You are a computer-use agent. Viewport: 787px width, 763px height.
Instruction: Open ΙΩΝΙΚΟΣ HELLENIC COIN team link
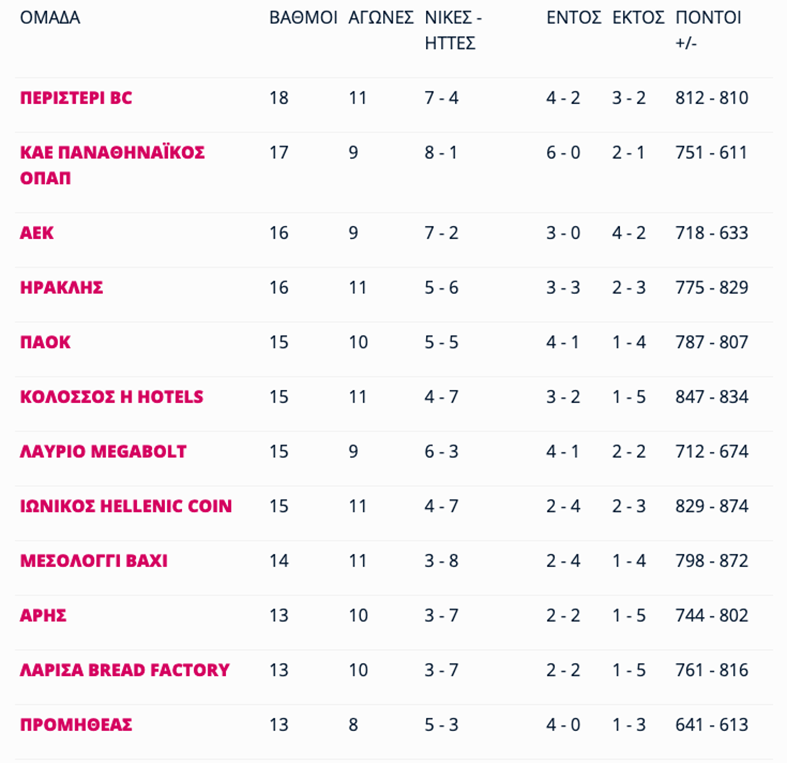[x=126, y=506]
